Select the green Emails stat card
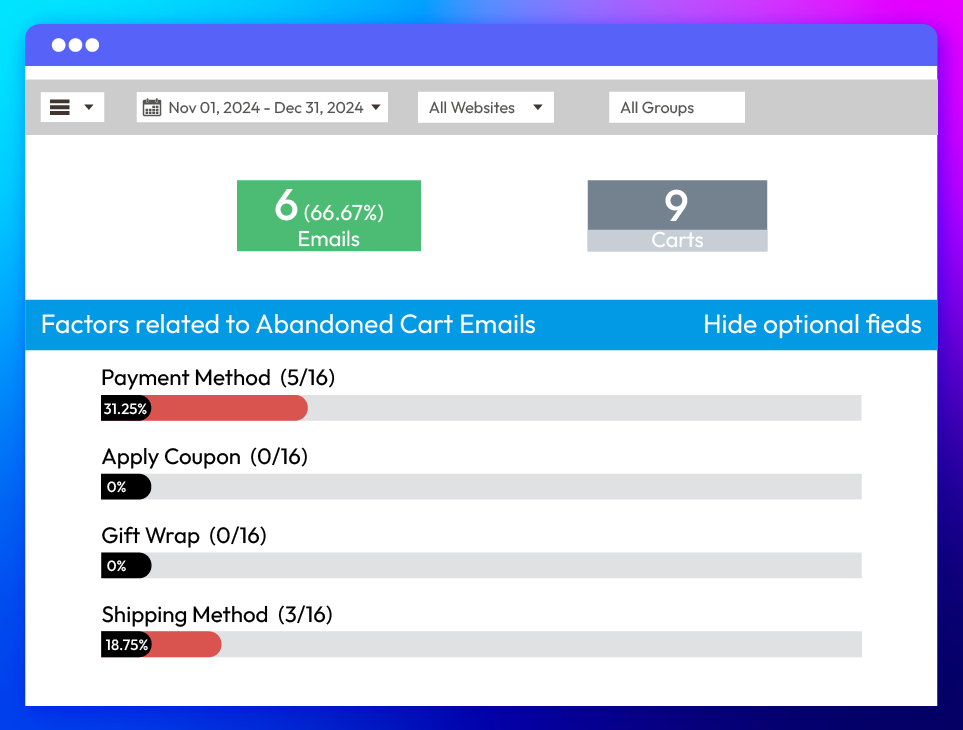This screenshot has height=730, width=963. (x=329, y=216)
